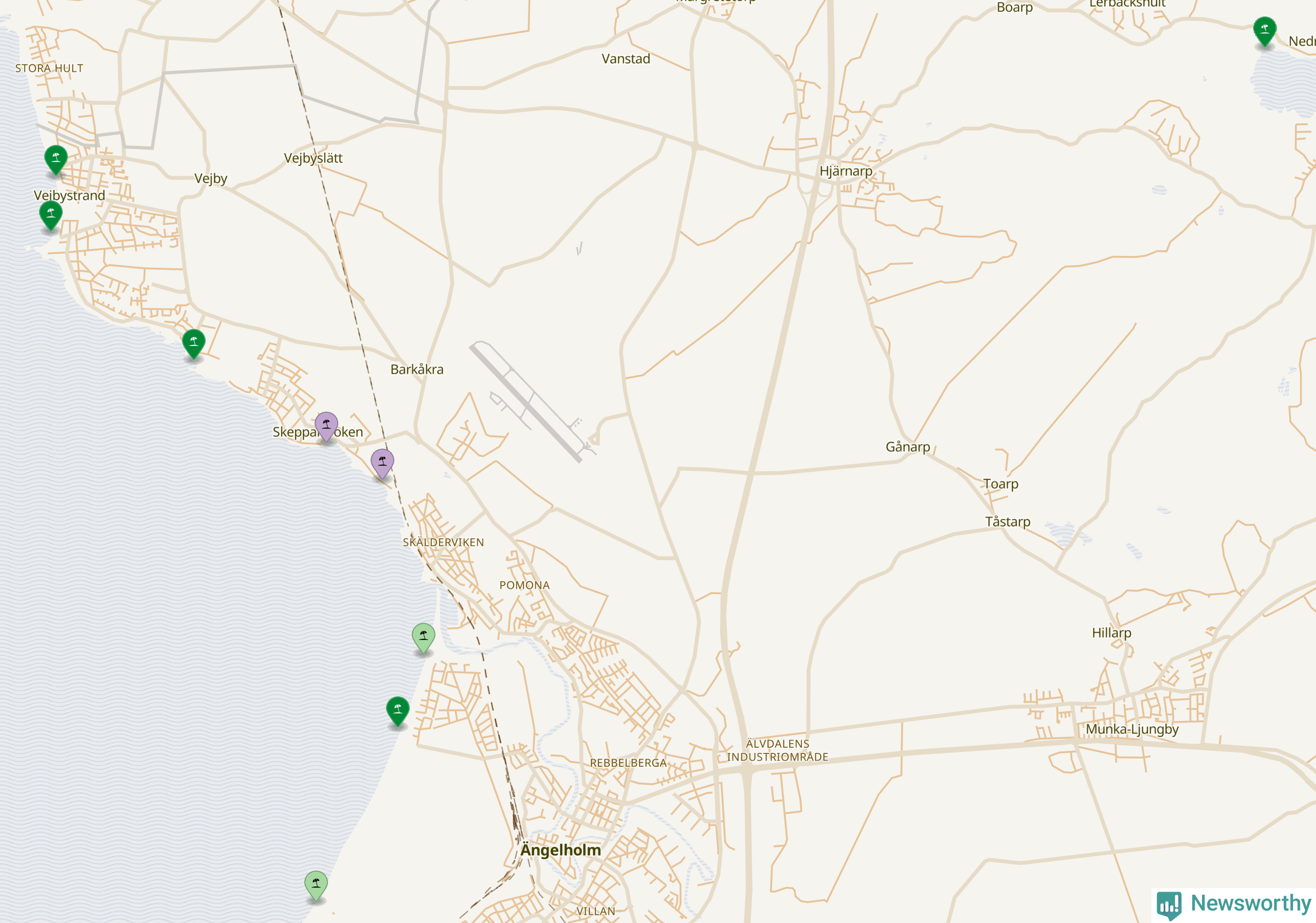Click the Newsworthy logo icon
The height and width of the screenshot is (923, 1316).
point(1168,905)
